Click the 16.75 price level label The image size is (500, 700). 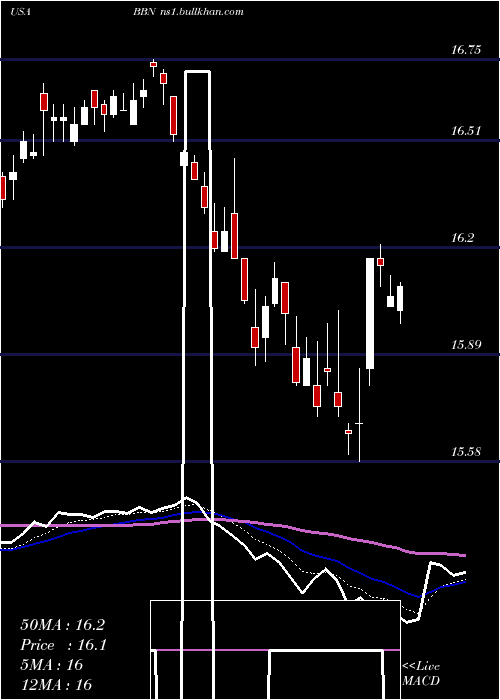click(466, 50)
